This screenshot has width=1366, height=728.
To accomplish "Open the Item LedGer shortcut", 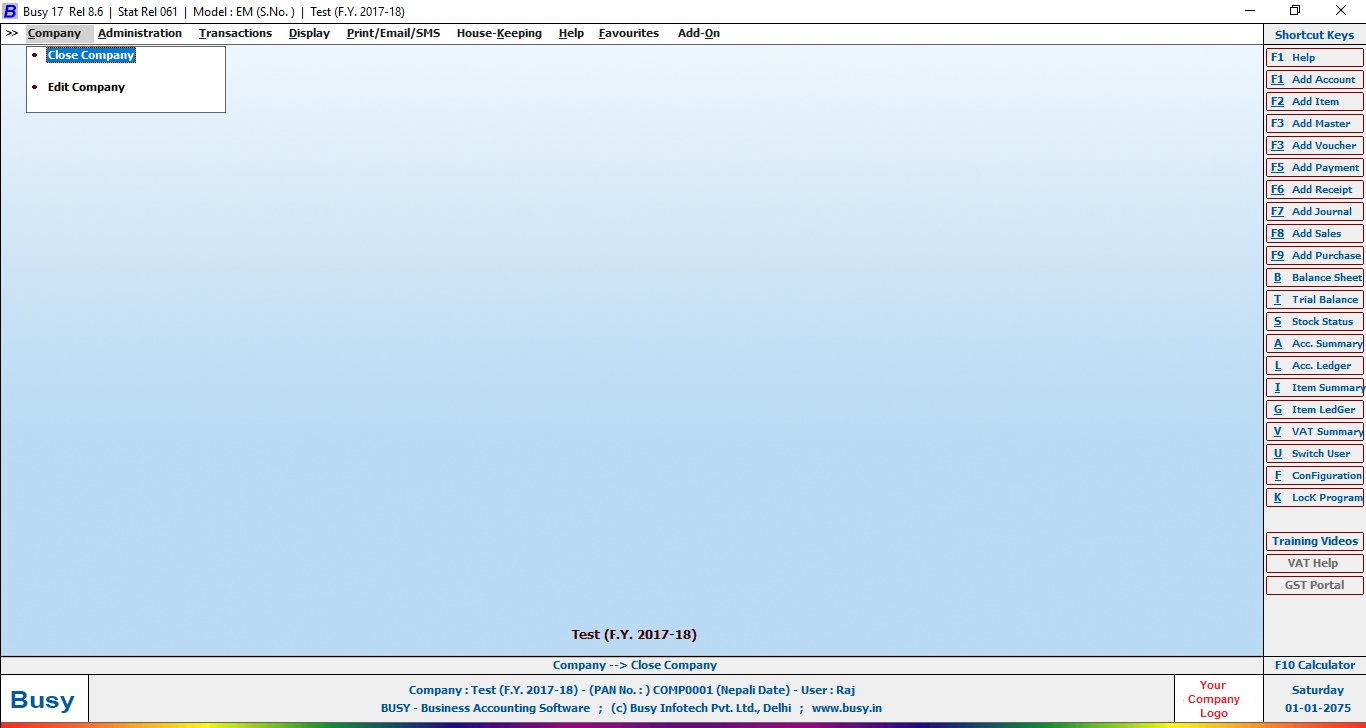I will pos(1314,409).
